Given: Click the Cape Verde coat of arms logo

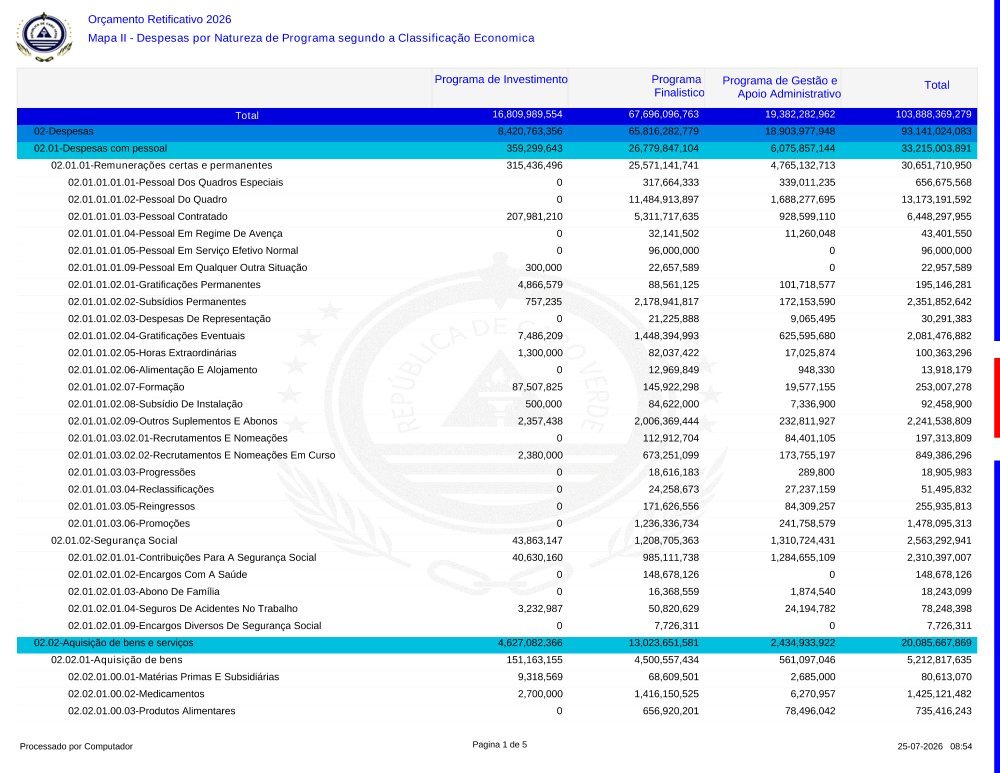Looking at the screenshot, I should [x=44, y=36].
